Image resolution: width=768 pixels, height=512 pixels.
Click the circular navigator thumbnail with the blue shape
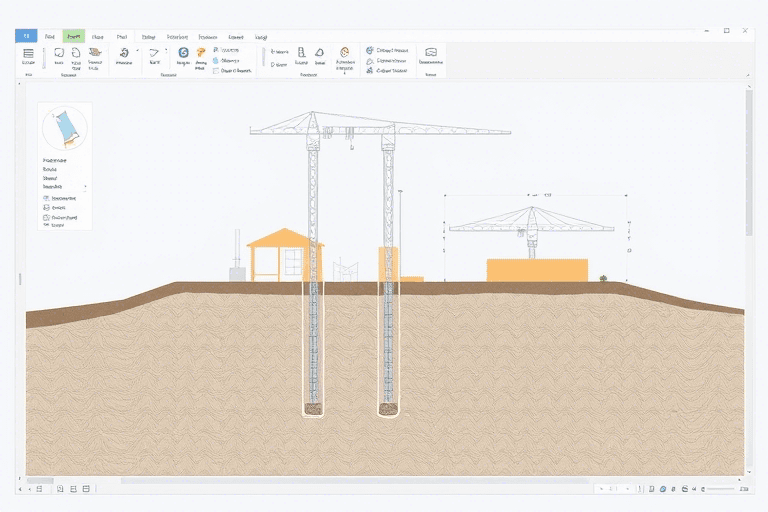pyautogui.click(x=65, y=128)
